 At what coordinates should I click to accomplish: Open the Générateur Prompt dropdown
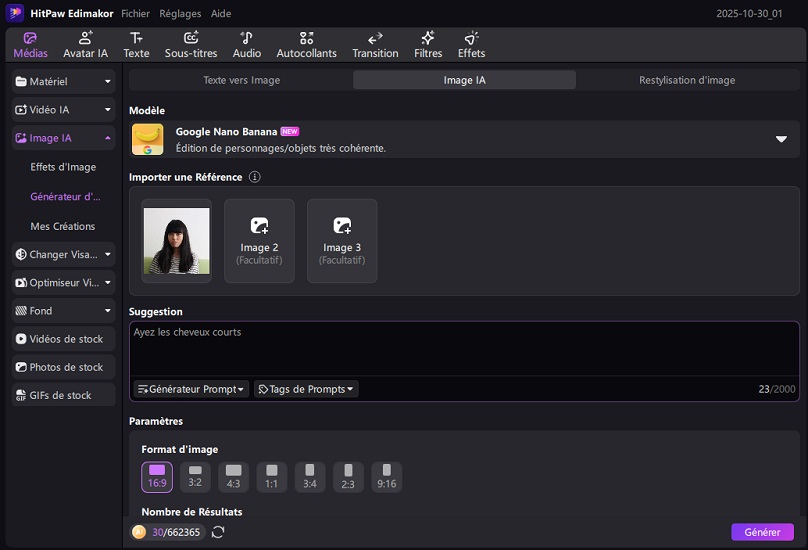191,389
